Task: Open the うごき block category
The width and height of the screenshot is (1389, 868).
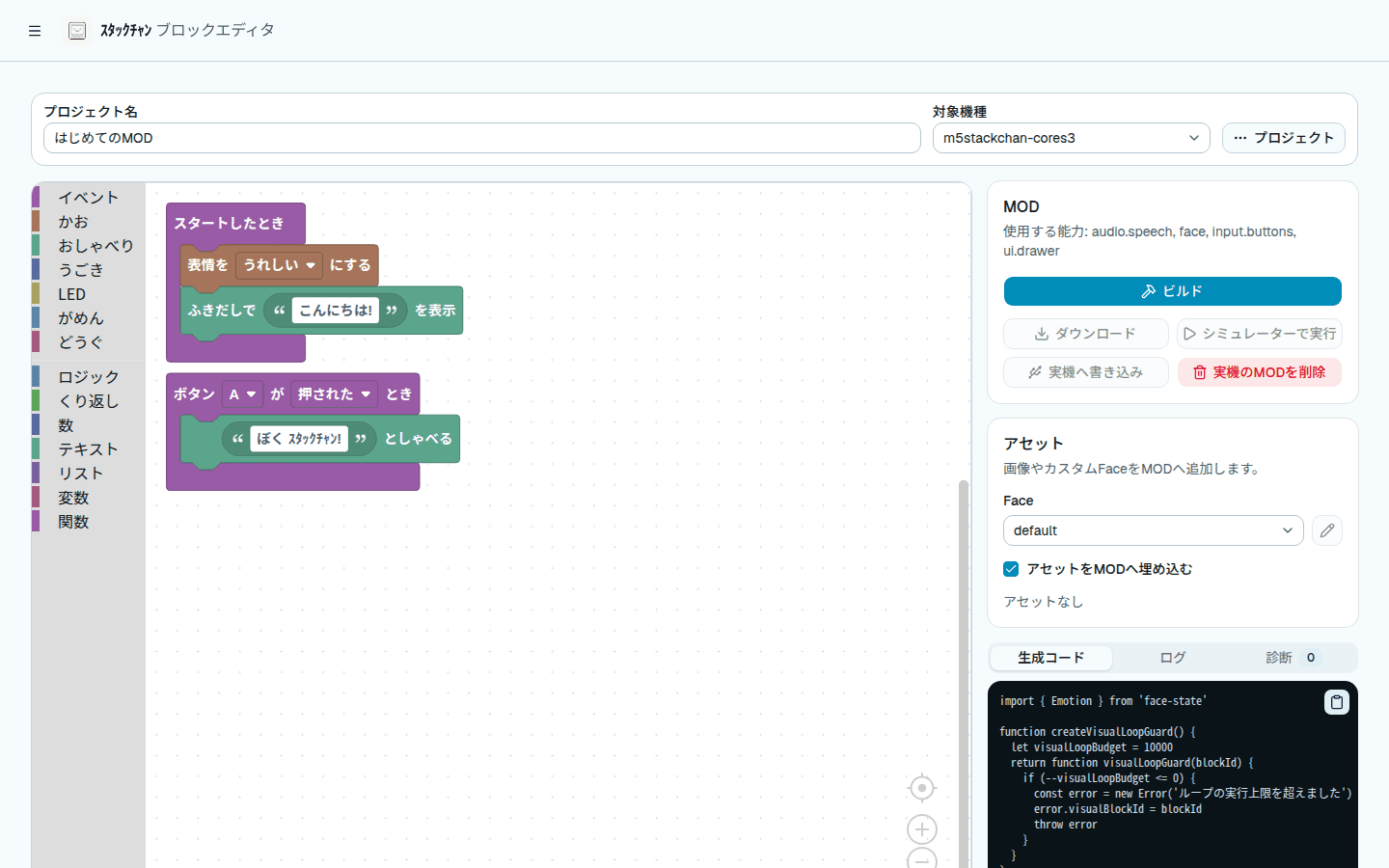Action: click(x=88, y=270)
